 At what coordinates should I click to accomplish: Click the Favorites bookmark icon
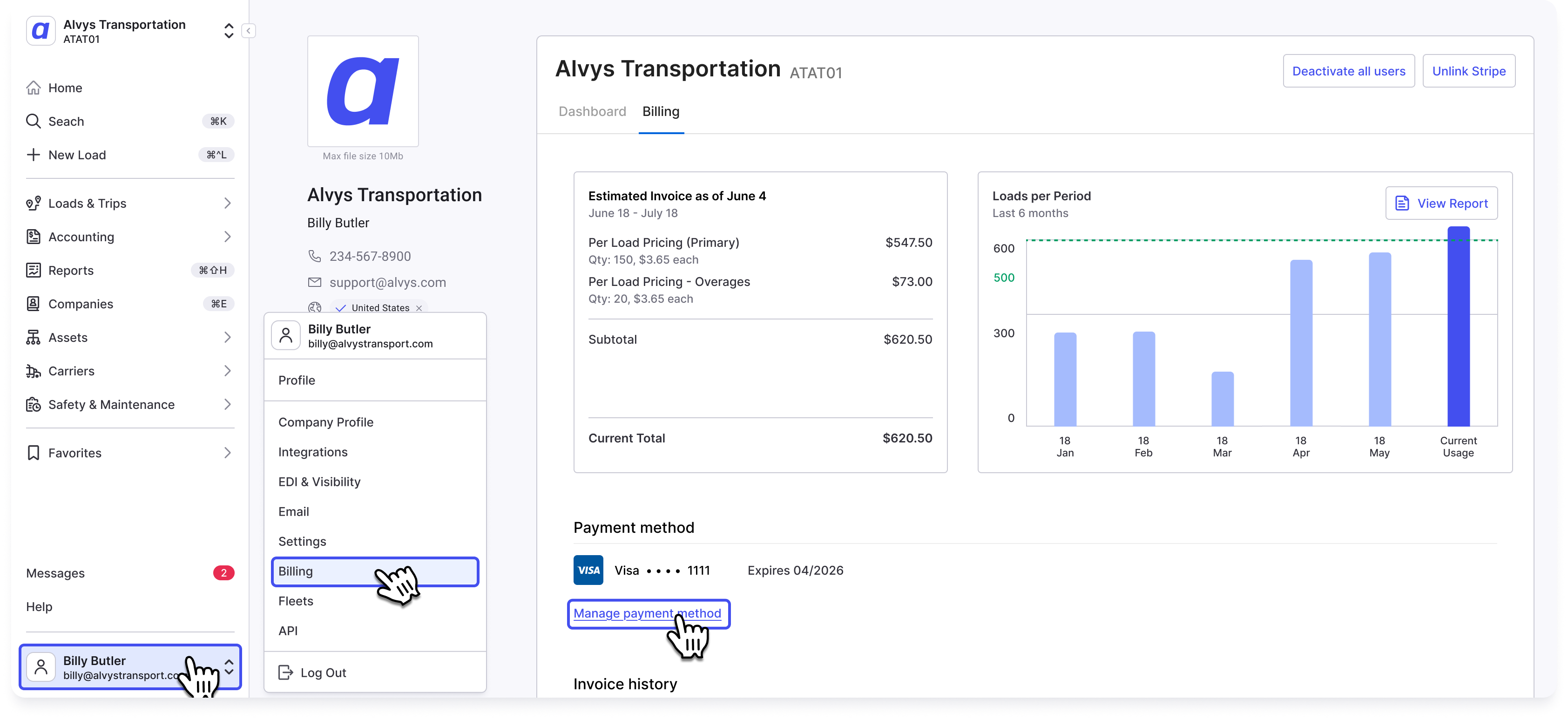[34, 453]
